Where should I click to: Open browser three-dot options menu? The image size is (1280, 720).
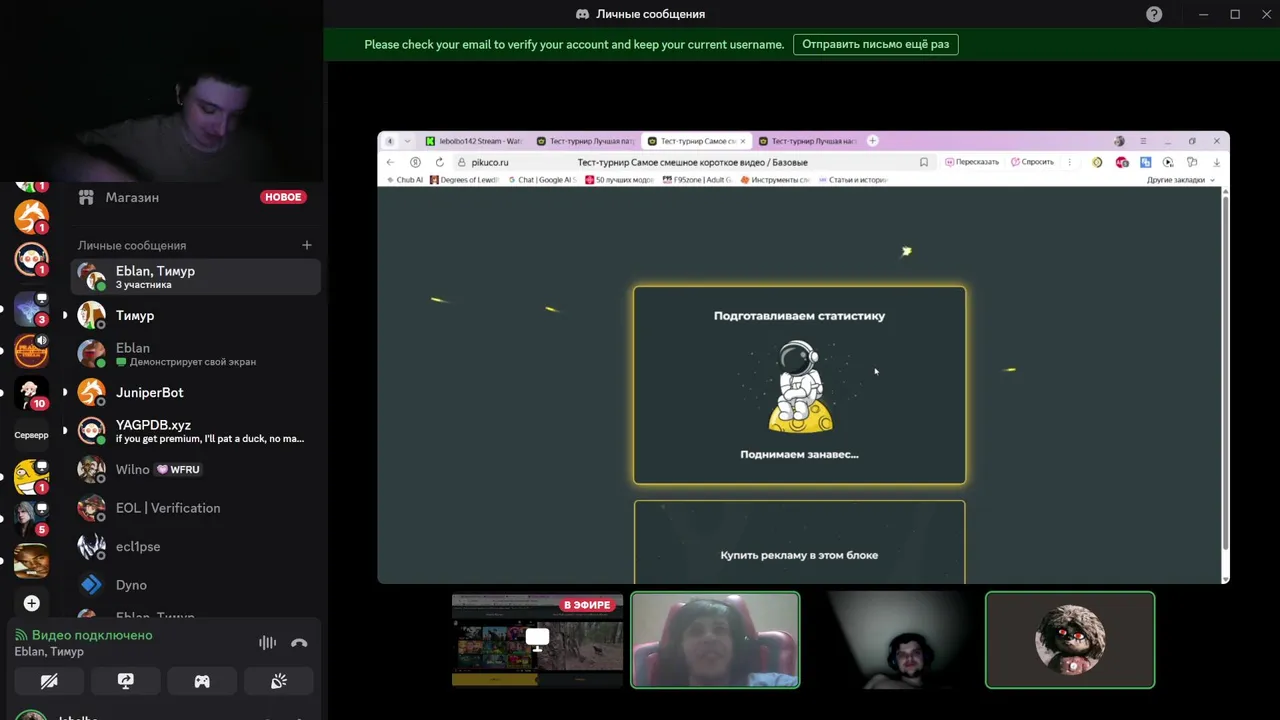[x=1070, y=162]
